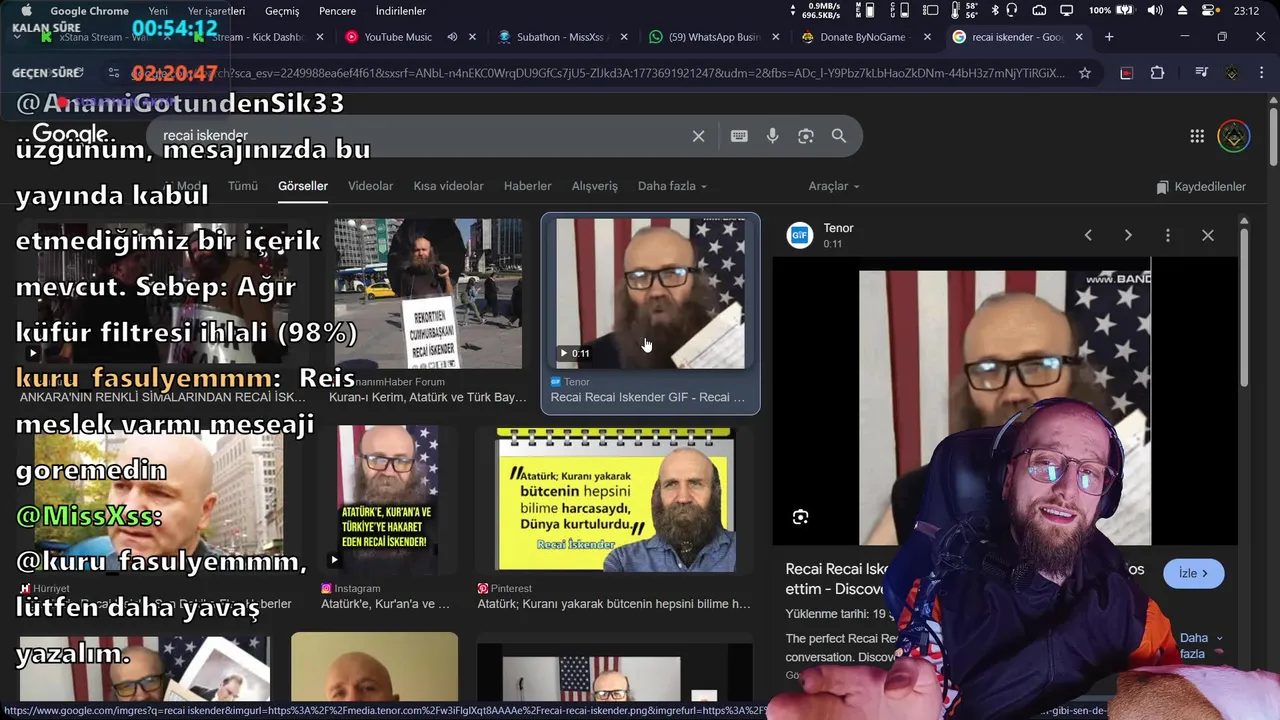The image size is (1280, 720).
Task: Start voice search with the microphone
Action: pyautogui.click(x=772, y=136)
